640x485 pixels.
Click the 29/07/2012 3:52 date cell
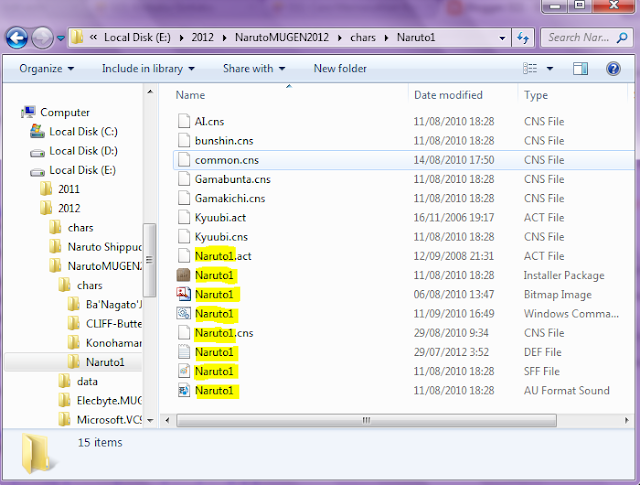(451, 352)
